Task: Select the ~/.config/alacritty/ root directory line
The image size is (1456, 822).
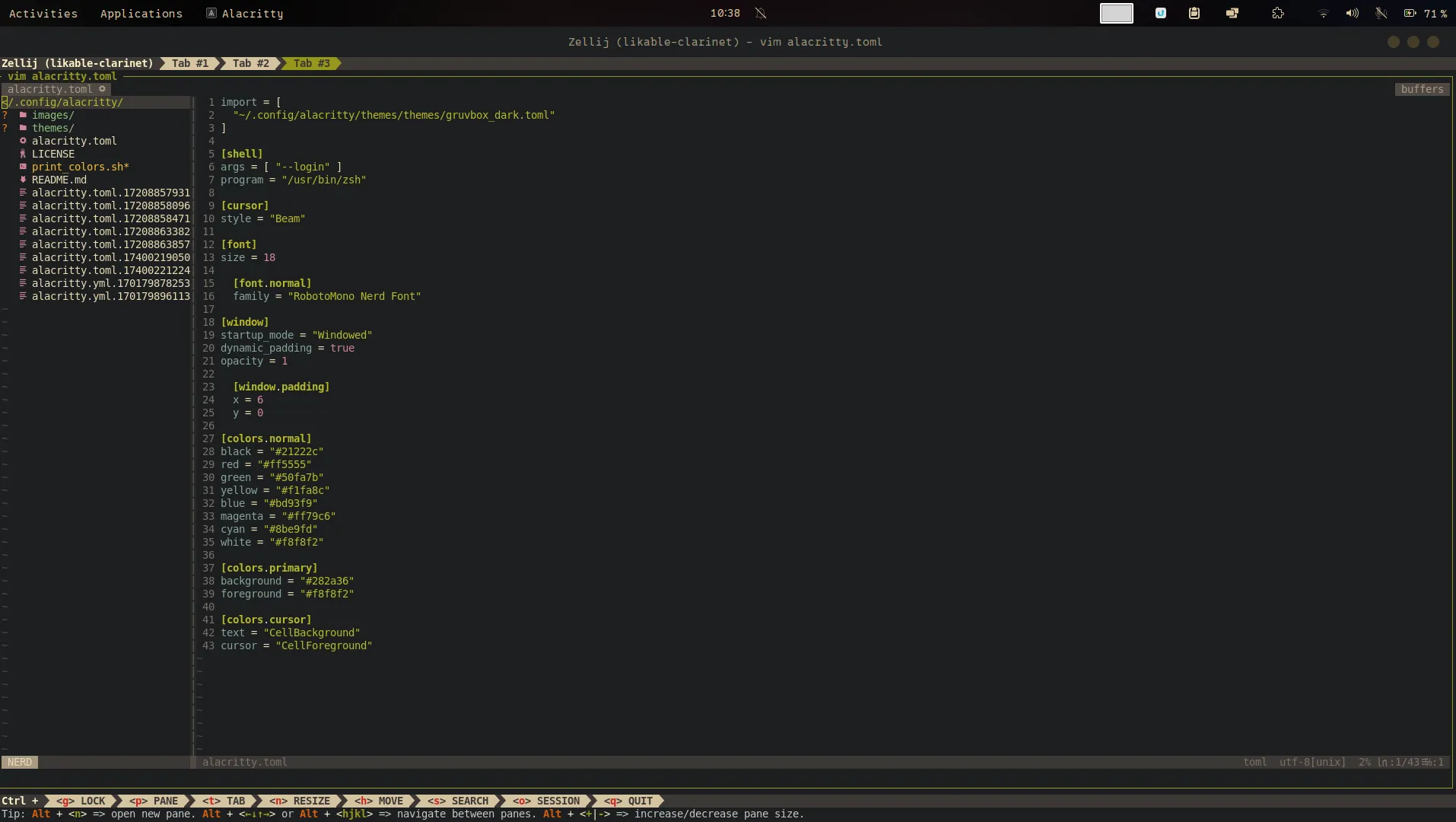Action: coord(95,102)
